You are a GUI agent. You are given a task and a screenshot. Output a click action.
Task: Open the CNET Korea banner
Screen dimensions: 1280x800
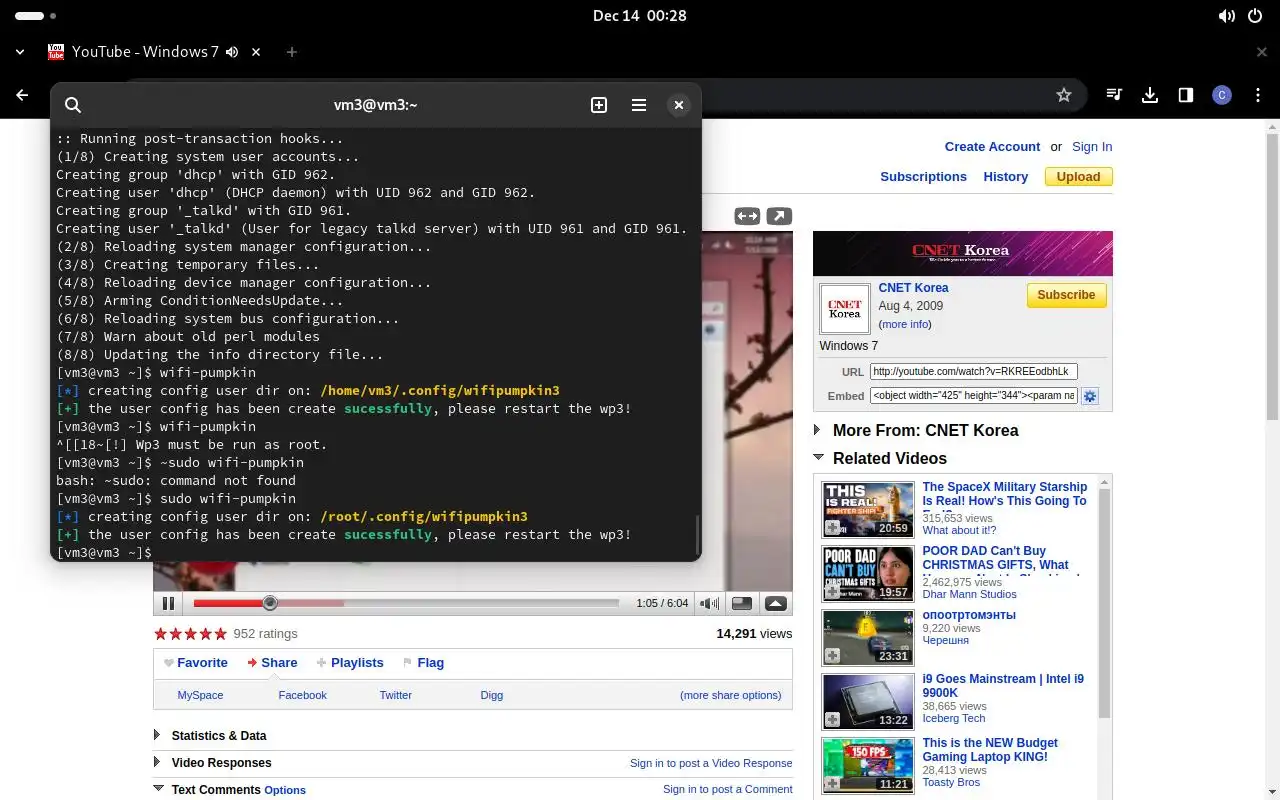(962, 253)
